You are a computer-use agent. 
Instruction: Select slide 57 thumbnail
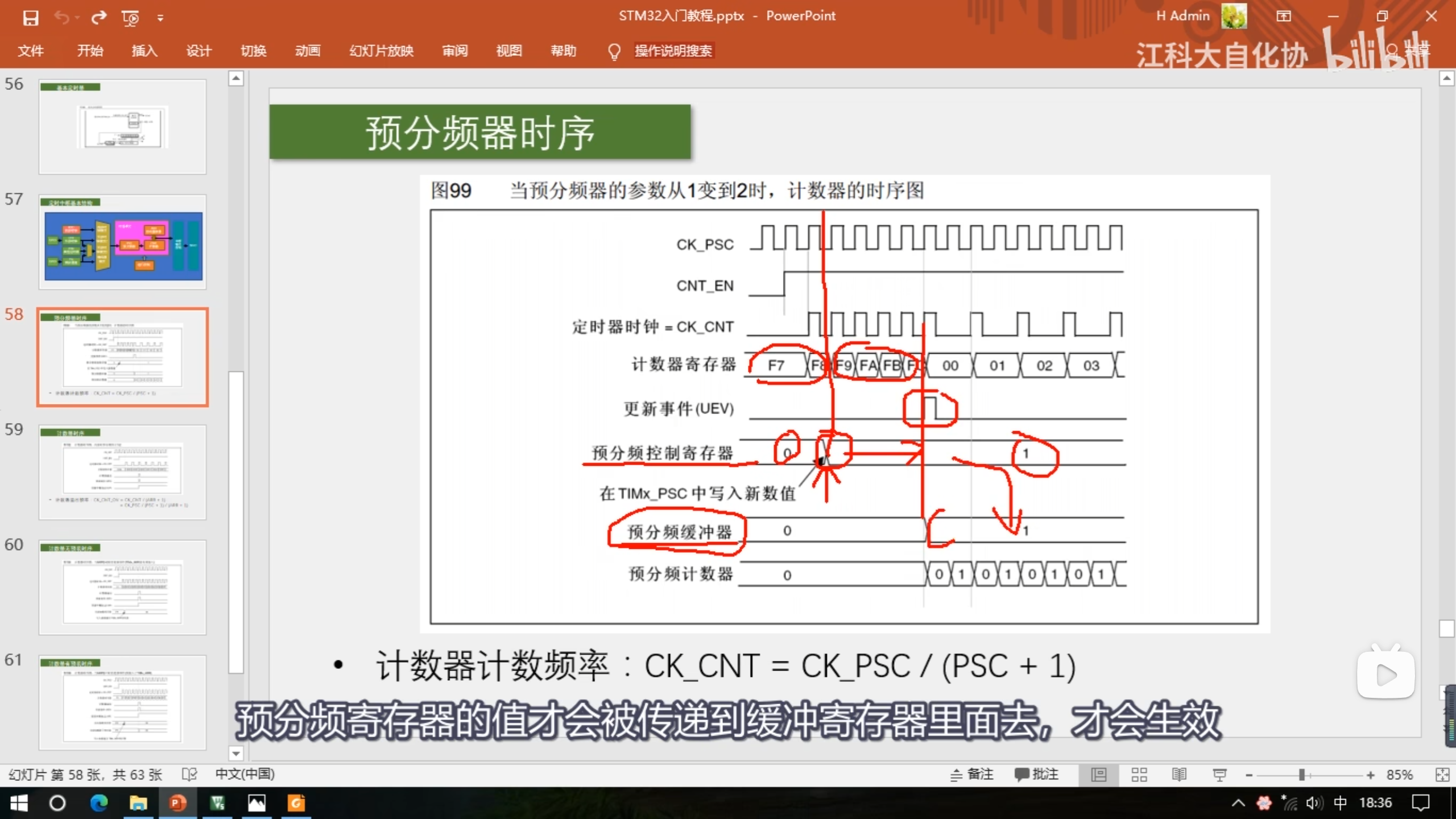coord(123,243)
